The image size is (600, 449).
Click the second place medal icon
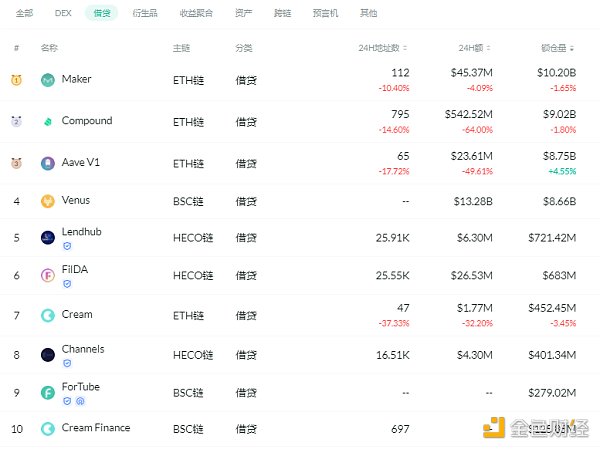pyautogui.click(x=16, y=121)
